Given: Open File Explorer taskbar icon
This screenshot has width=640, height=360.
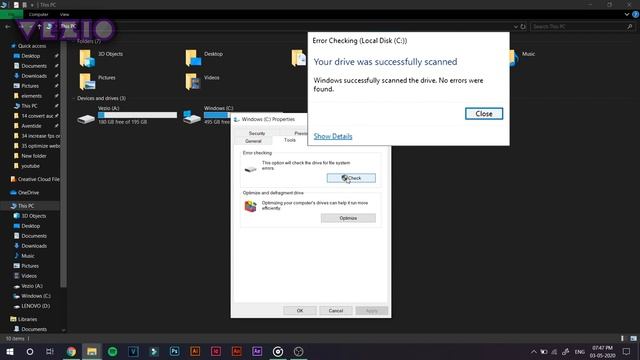Looking at the screenshot, I should click(92, 351).
